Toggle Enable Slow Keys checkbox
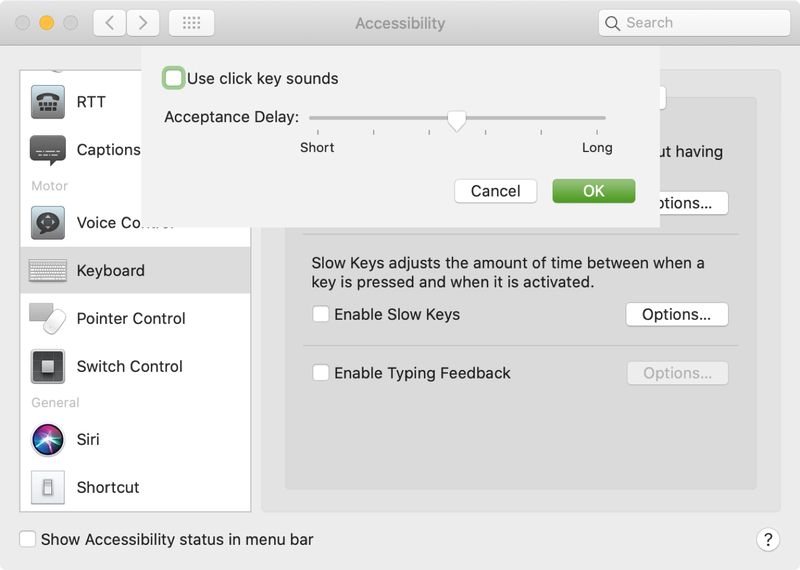Viewport: 800px width, 570px height. click(320, 314)
